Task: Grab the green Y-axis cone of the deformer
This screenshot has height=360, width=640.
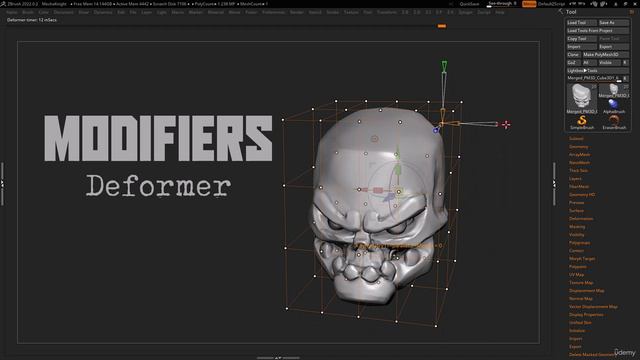Action: 444,66
